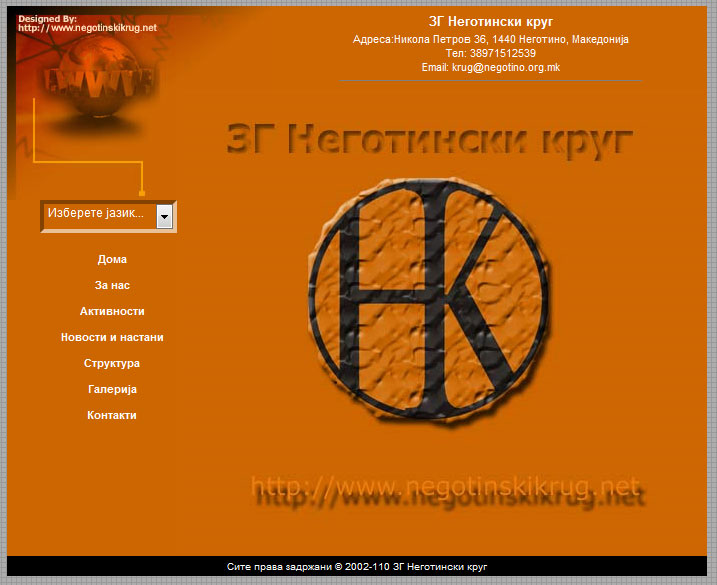
Task: Click the Designed By negotinskikrug.net link
Action: (87, 23)
